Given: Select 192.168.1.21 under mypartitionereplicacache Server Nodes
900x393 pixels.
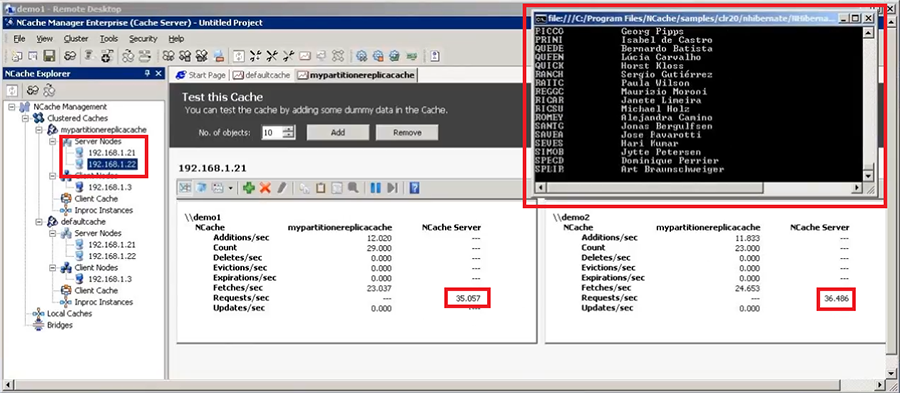Looking at the screenshot, I should tap(111, 153).
